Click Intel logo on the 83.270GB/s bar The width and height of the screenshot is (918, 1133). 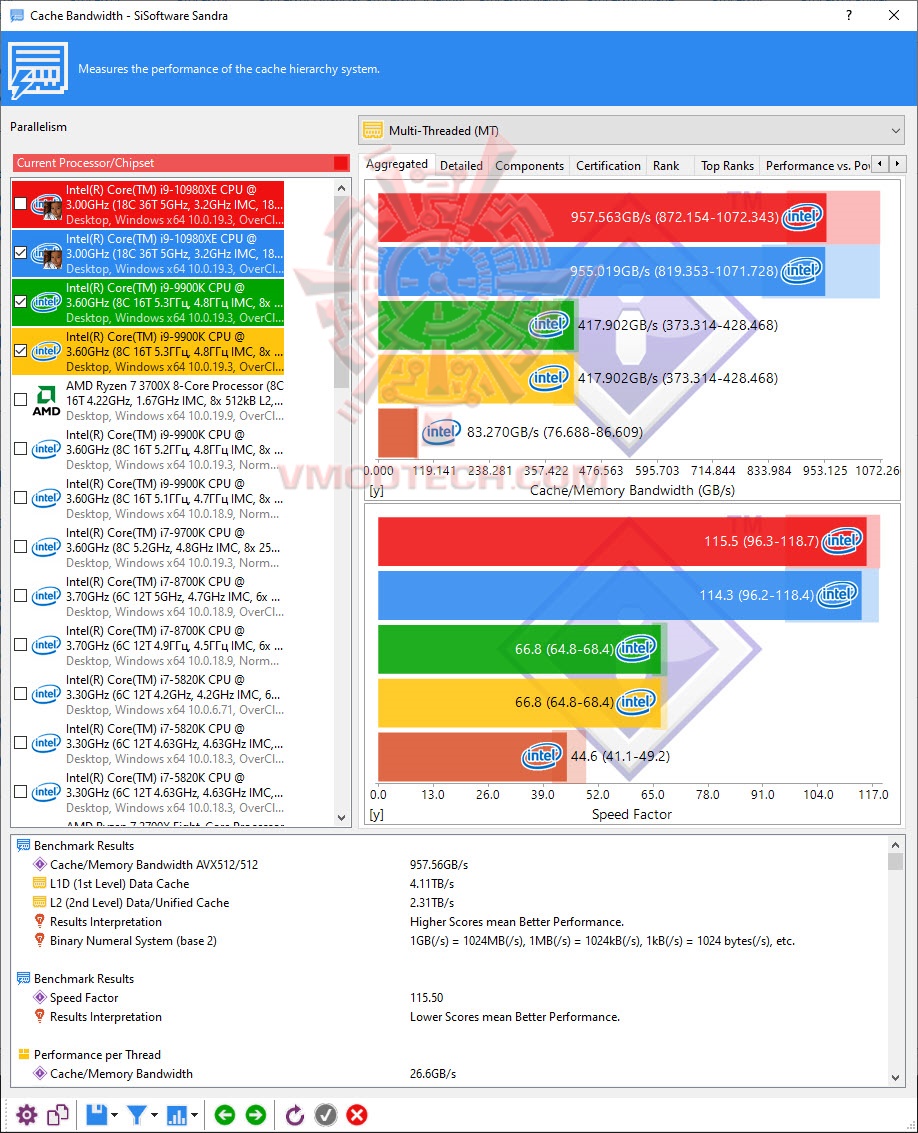point(441,432)
